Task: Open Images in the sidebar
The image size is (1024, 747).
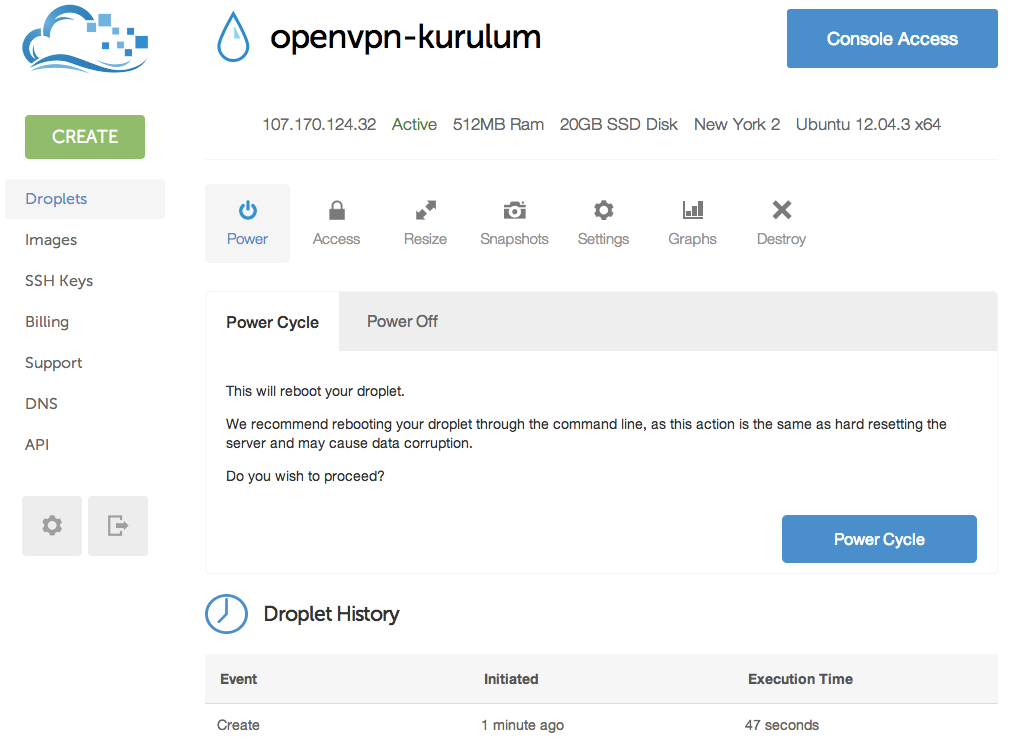Action: click(51, 240)
